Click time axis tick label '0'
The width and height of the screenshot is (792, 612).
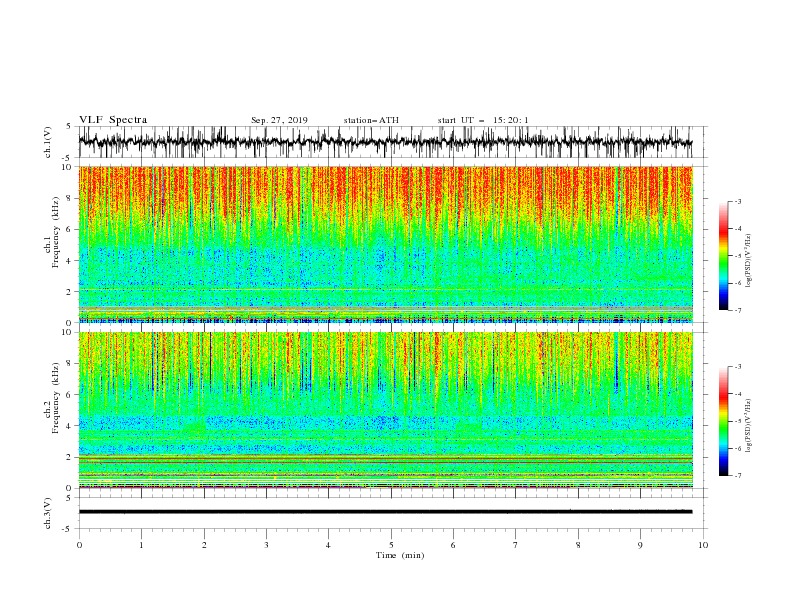(x=79, y=545)
